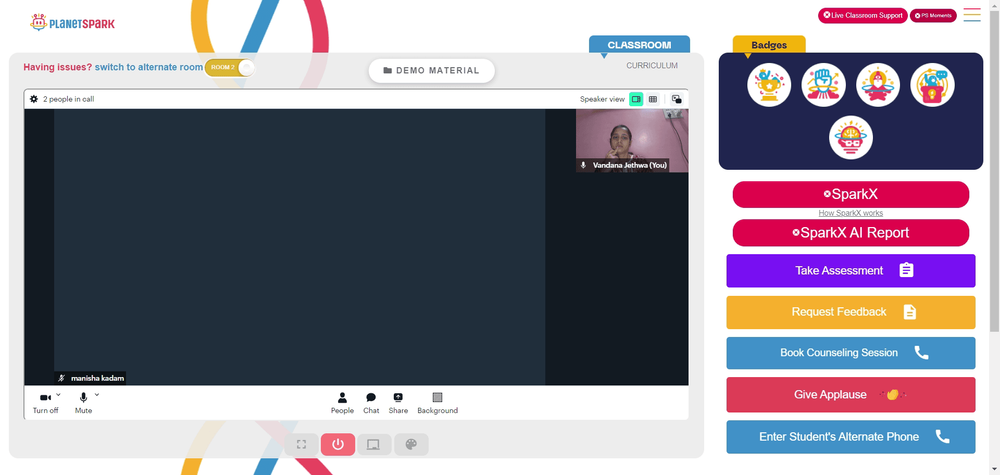Open Background effects
The width and height of the screenshot is (1000, 475).
438,403
